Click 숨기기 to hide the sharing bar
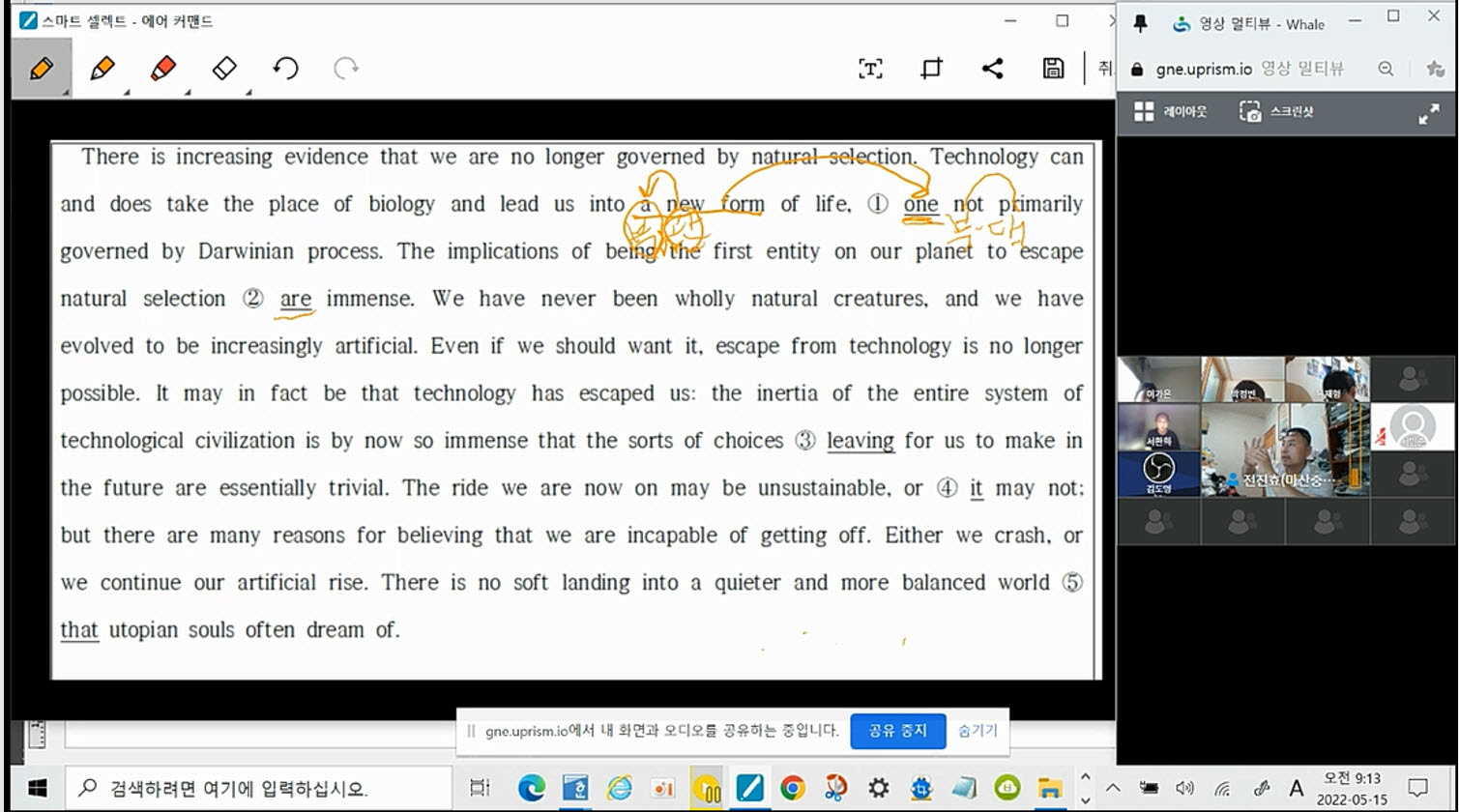 [978, 731]
